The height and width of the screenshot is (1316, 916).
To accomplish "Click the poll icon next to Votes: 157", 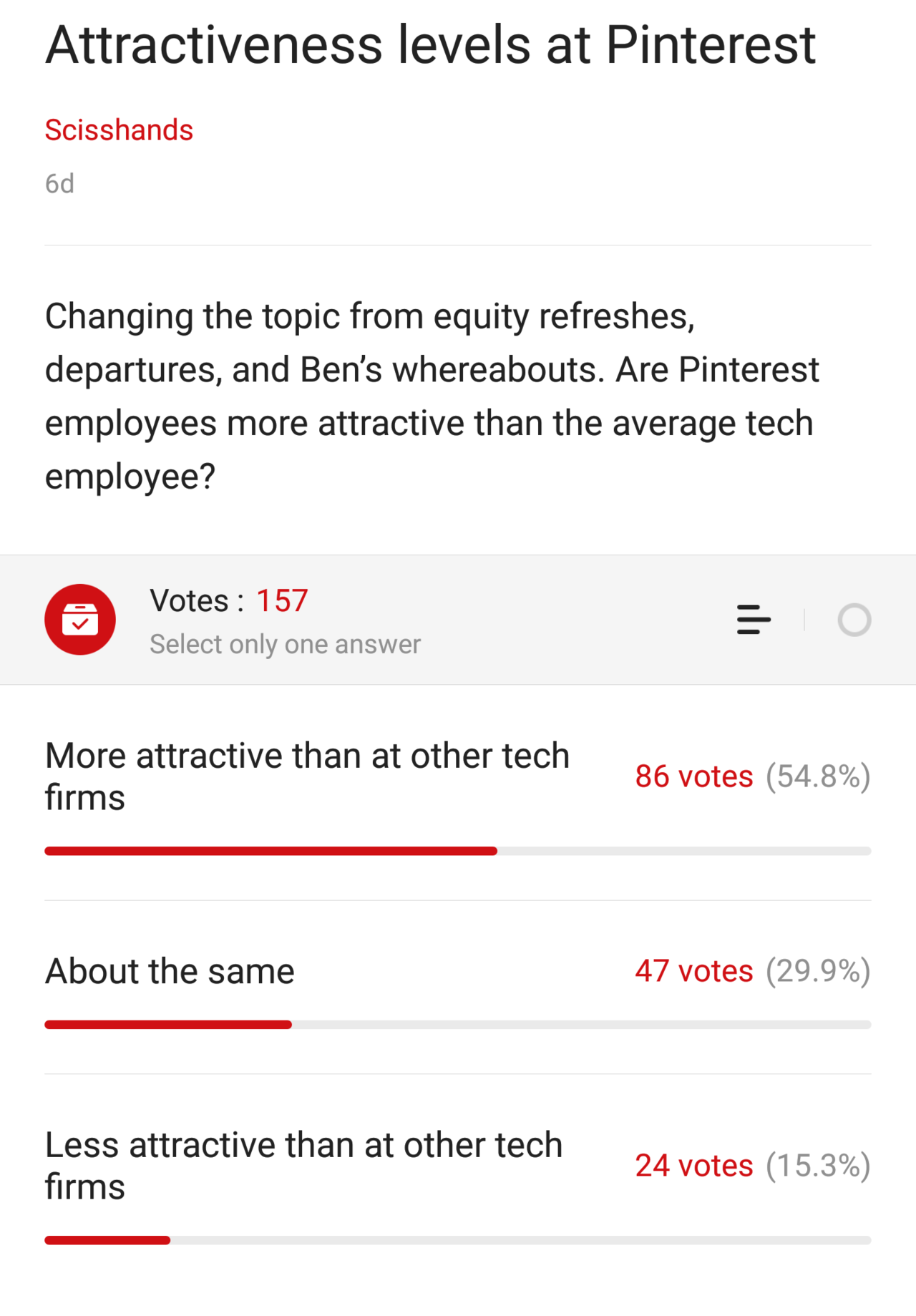I will [x=80, y=620].
